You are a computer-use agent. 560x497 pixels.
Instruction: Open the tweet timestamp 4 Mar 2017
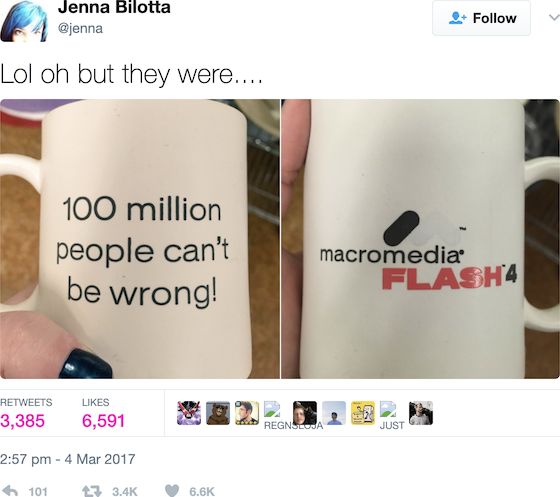point(68,459)
